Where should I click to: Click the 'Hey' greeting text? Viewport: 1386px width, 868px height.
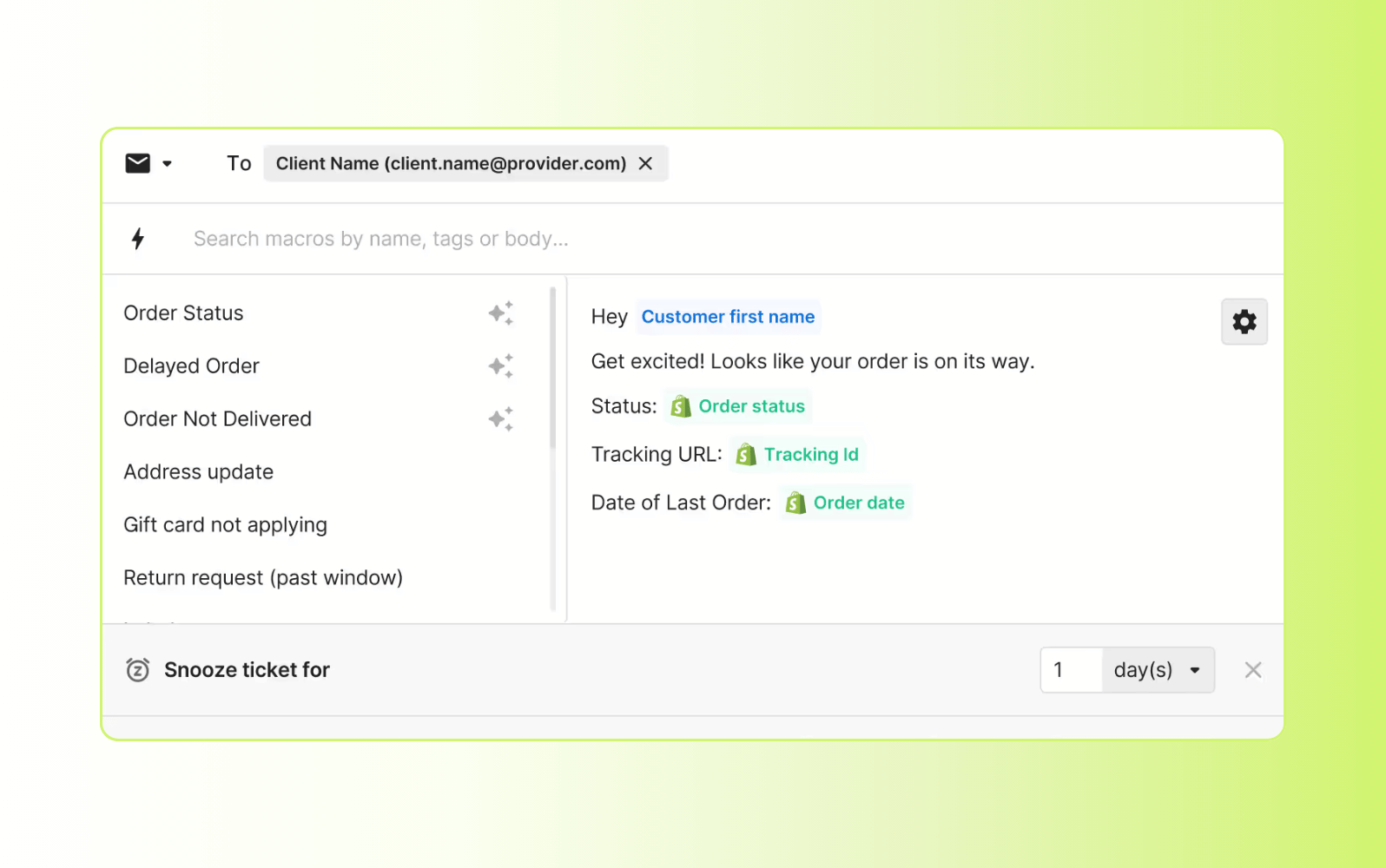pyautogui.click(x=609, y=317)
